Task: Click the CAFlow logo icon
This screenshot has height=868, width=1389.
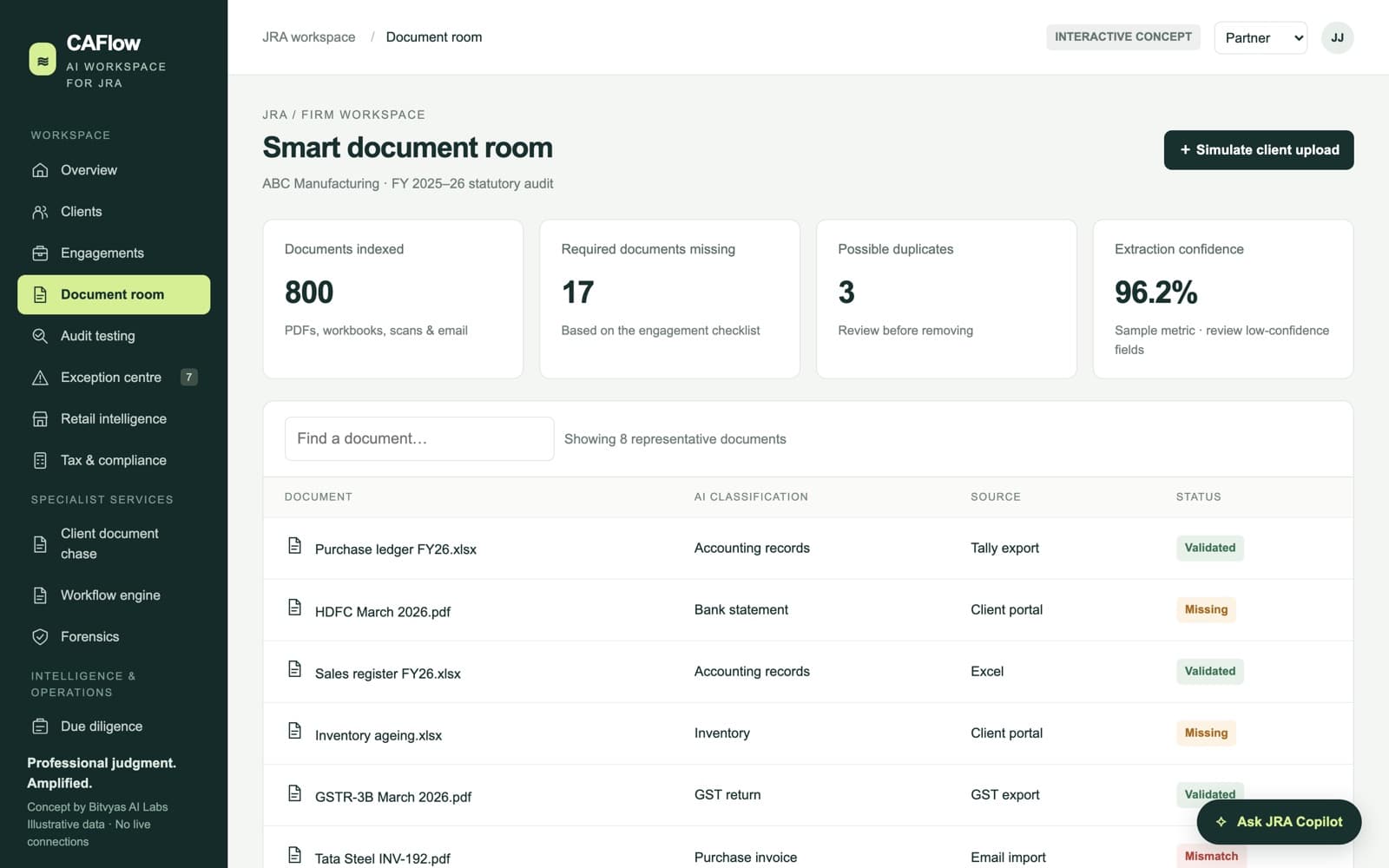Action: pos(42,59)
